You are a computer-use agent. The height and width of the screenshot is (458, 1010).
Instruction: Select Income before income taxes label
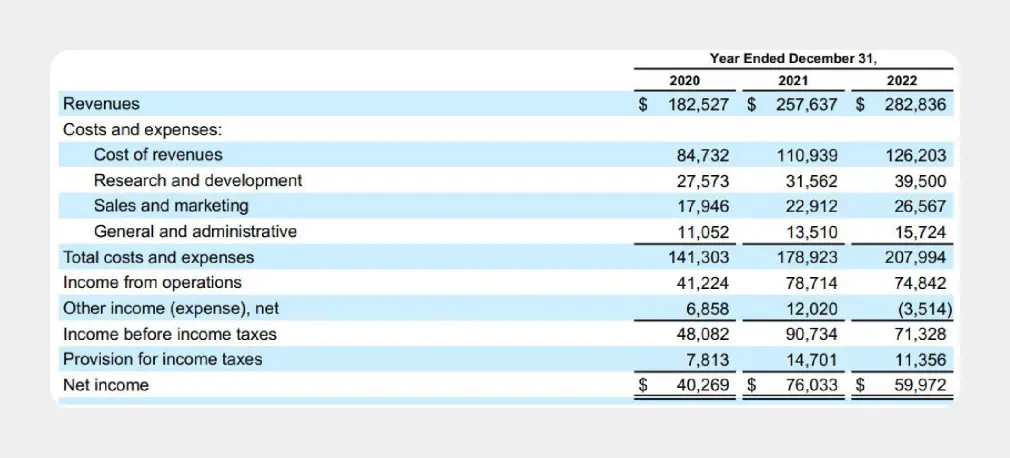tap(170, 334)
